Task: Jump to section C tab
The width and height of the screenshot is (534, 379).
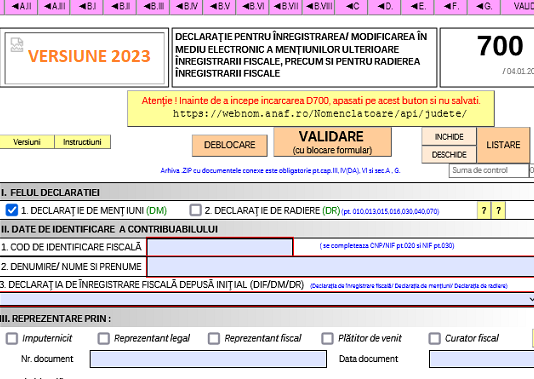Action: point(352,6)
